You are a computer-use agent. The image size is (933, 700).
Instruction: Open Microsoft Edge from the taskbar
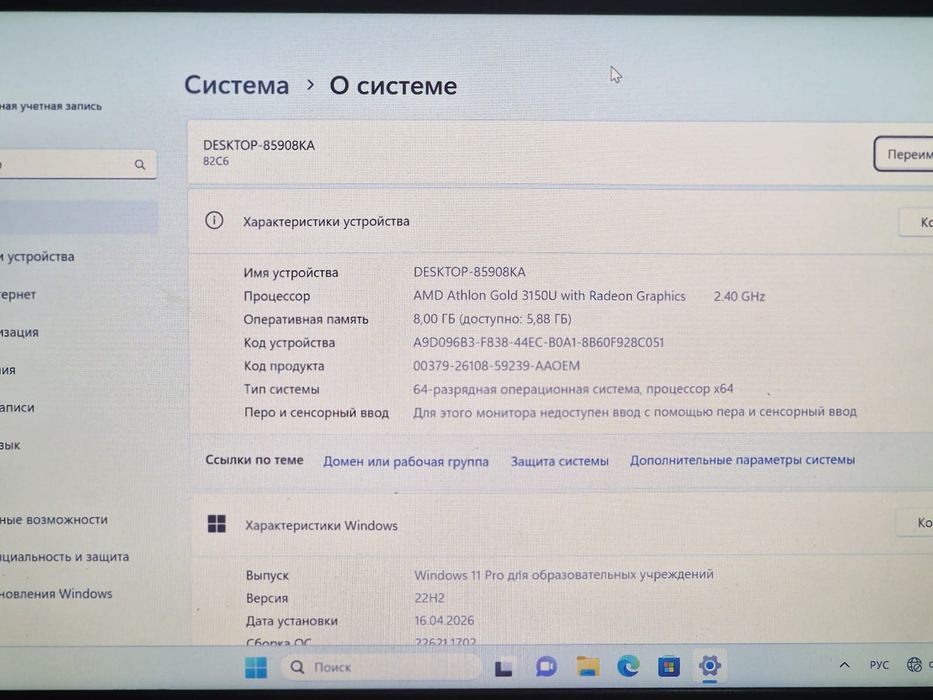[628, 666]
